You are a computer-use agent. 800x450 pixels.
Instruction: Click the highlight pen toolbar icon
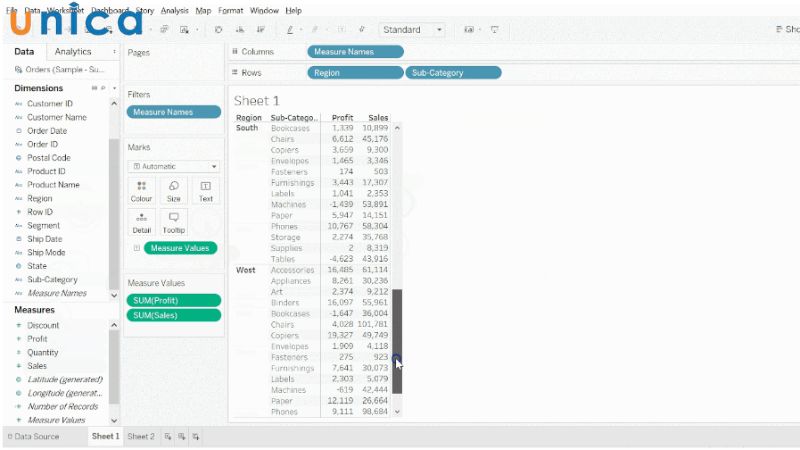[290, 30]
